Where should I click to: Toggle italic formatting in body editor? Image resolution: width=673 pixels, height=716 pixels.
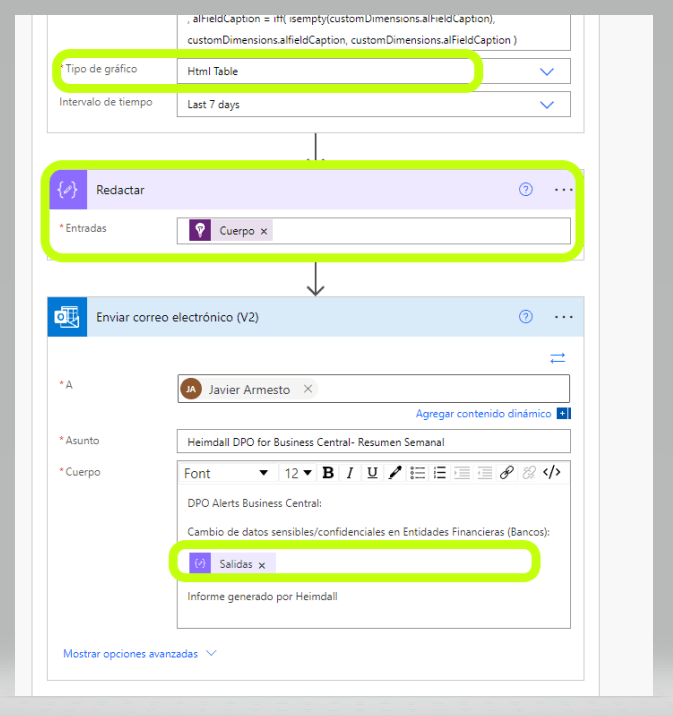tap(350, 473)
